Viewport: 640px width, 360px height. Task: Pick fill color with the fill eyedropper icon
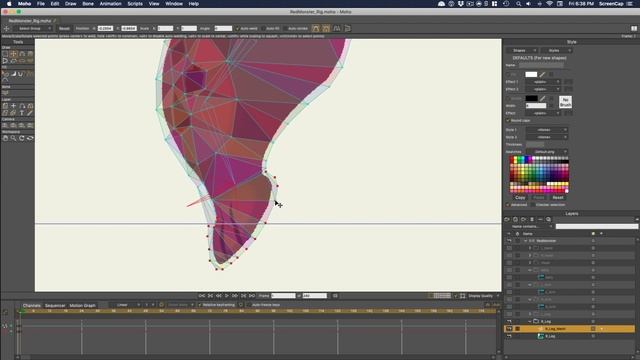coord(542,74)
